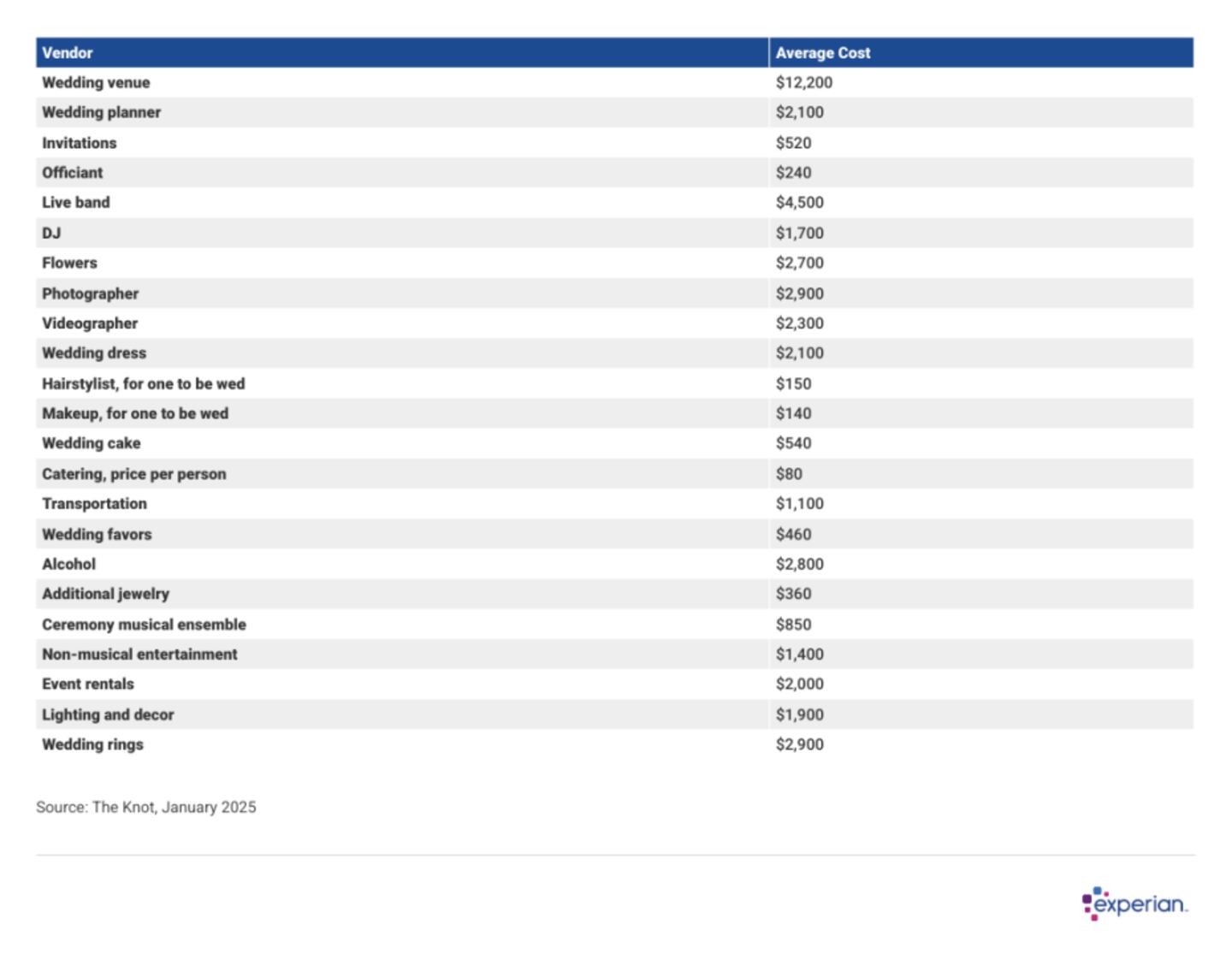Select the Hairstylist, for one to be wed row
Screen dimensions: 1232x954
pos(144,383)
